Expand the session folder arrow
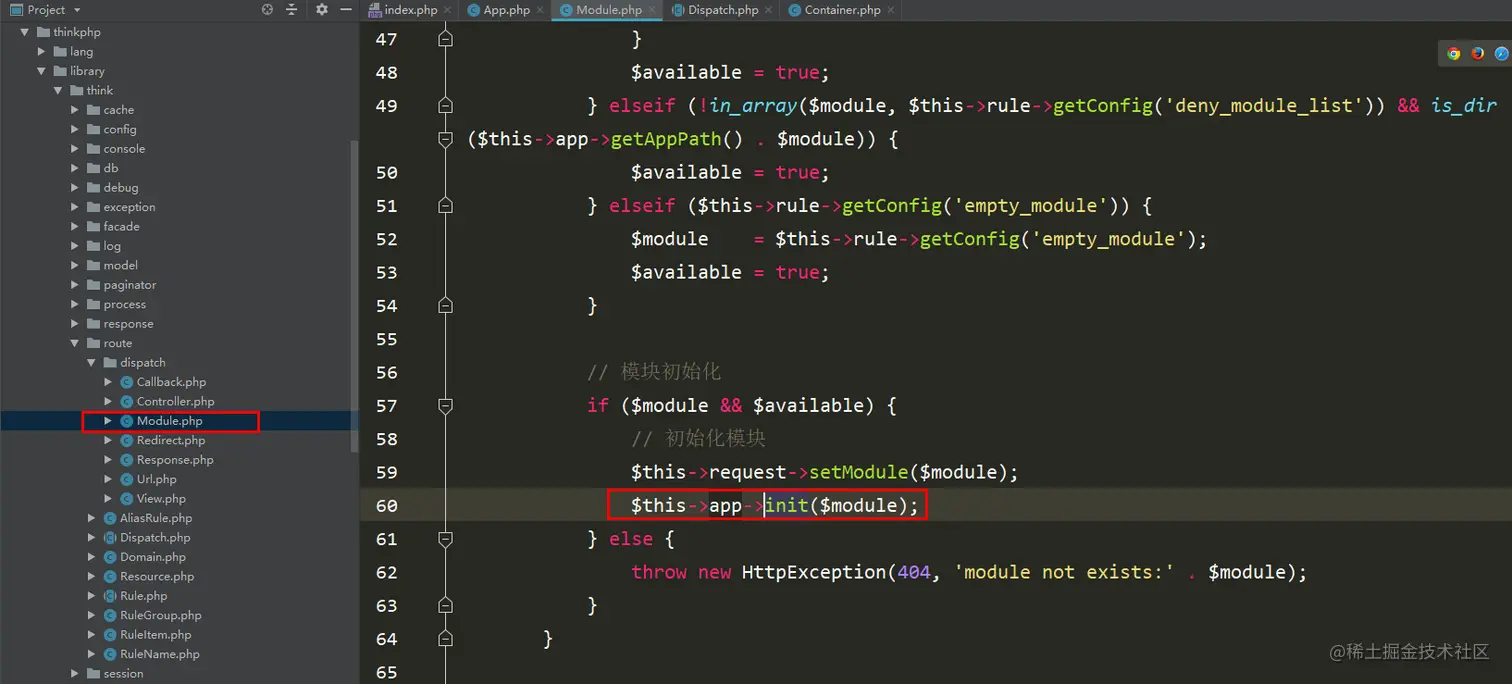This screenshot has width=1512, height=684. (x=75, y=674)
